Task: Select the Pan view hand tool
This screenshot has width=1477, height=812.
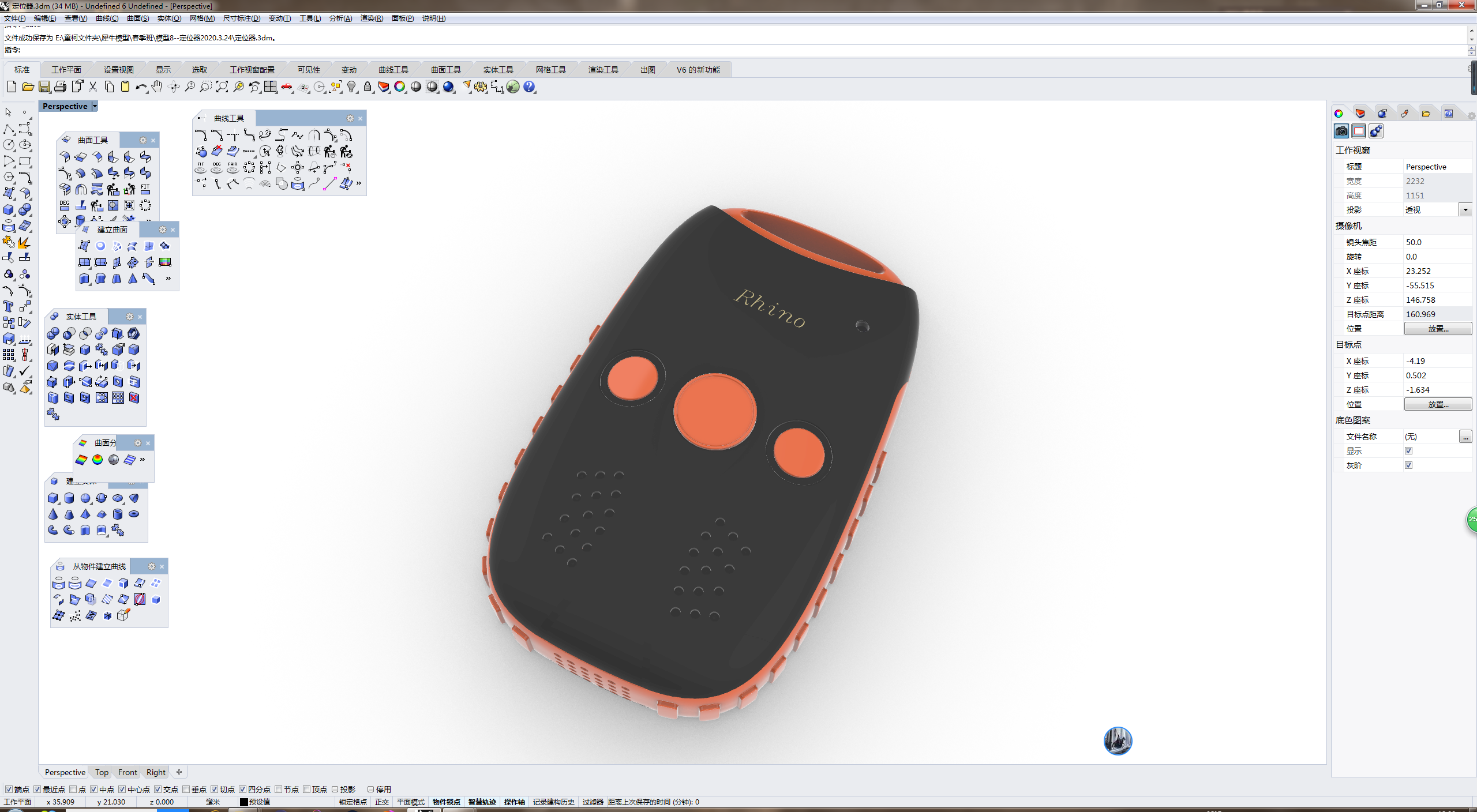Action: (157, 87)
